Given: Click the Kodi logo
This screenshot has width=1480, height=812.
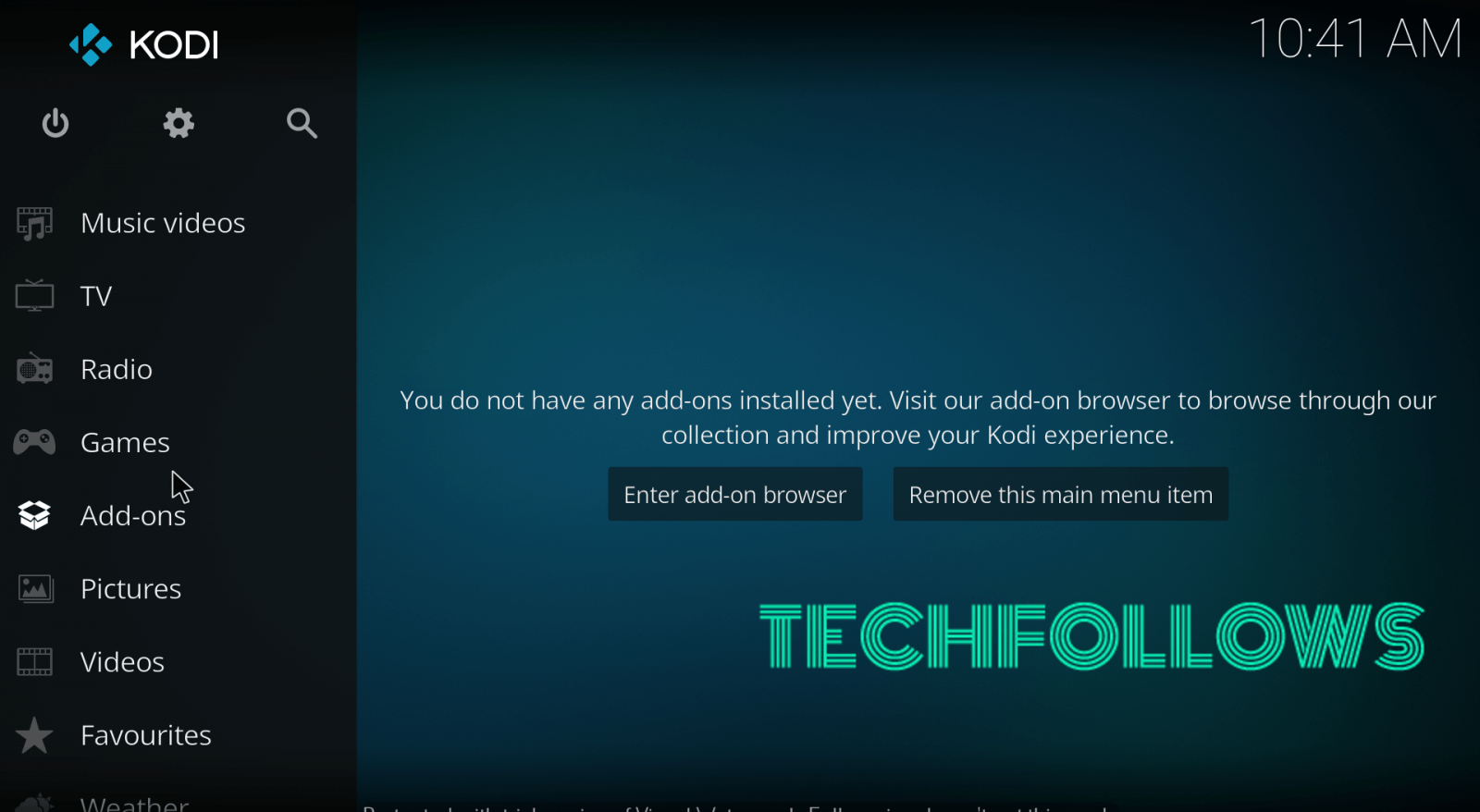Looking at the screenshot, I should [x=144, y=44].
